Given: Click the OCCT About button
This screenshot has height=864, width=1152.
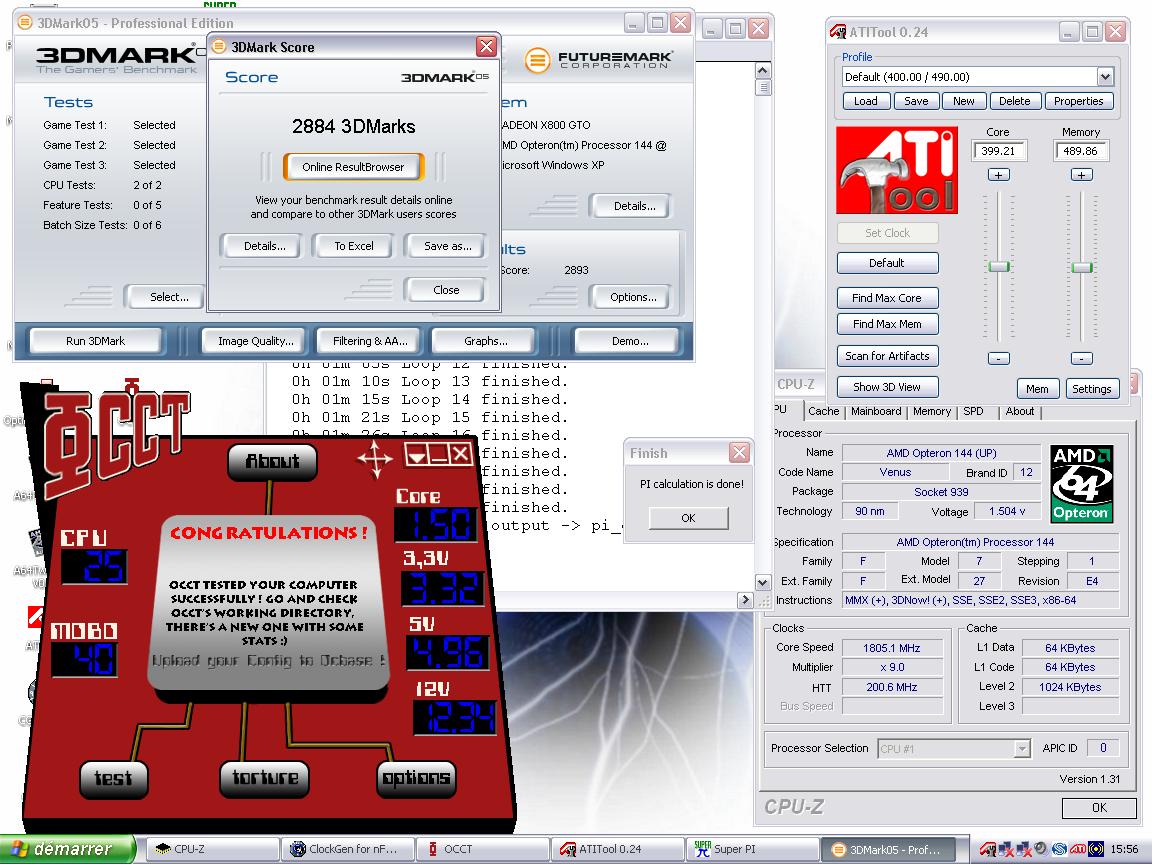Looking at the screenshot, I should pyautogui.click(x=273, y=461).
